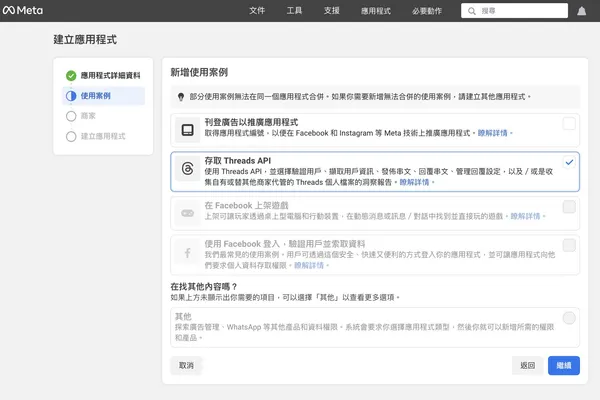Image resolution: width=600 pixels, height=400 pixels.
Task: Click the 取消 cancel button
Action: 186,366
